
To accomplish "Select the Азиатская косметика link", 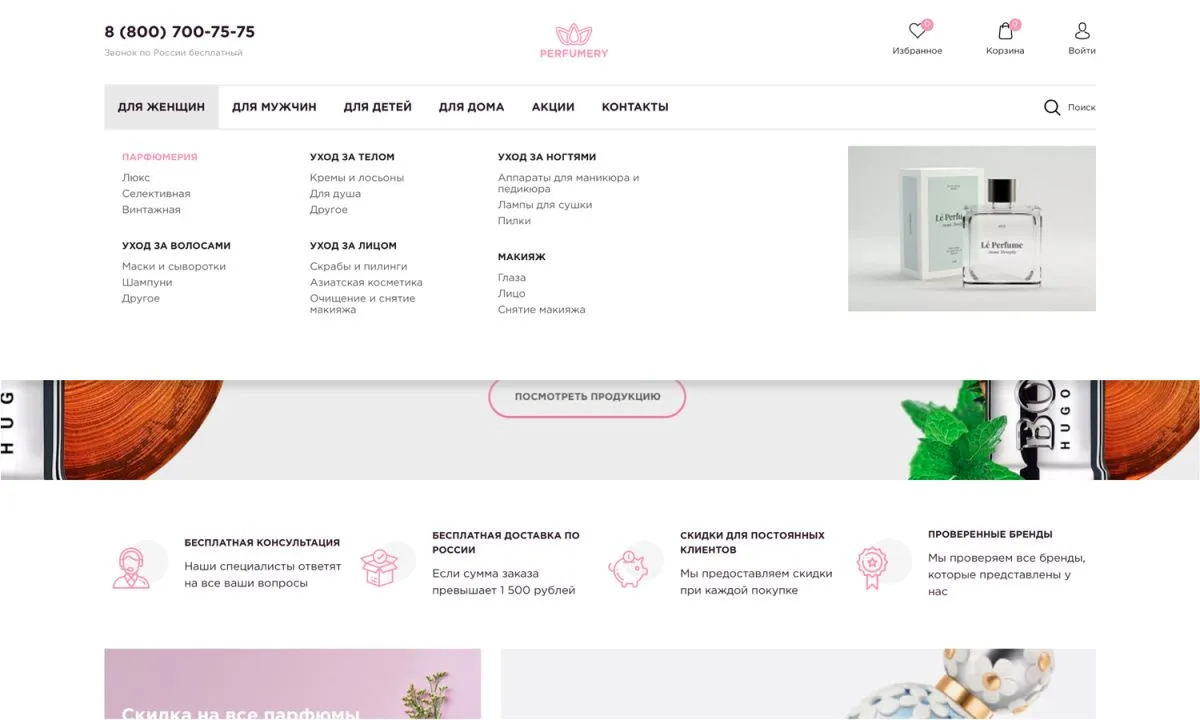I will 365,281.
